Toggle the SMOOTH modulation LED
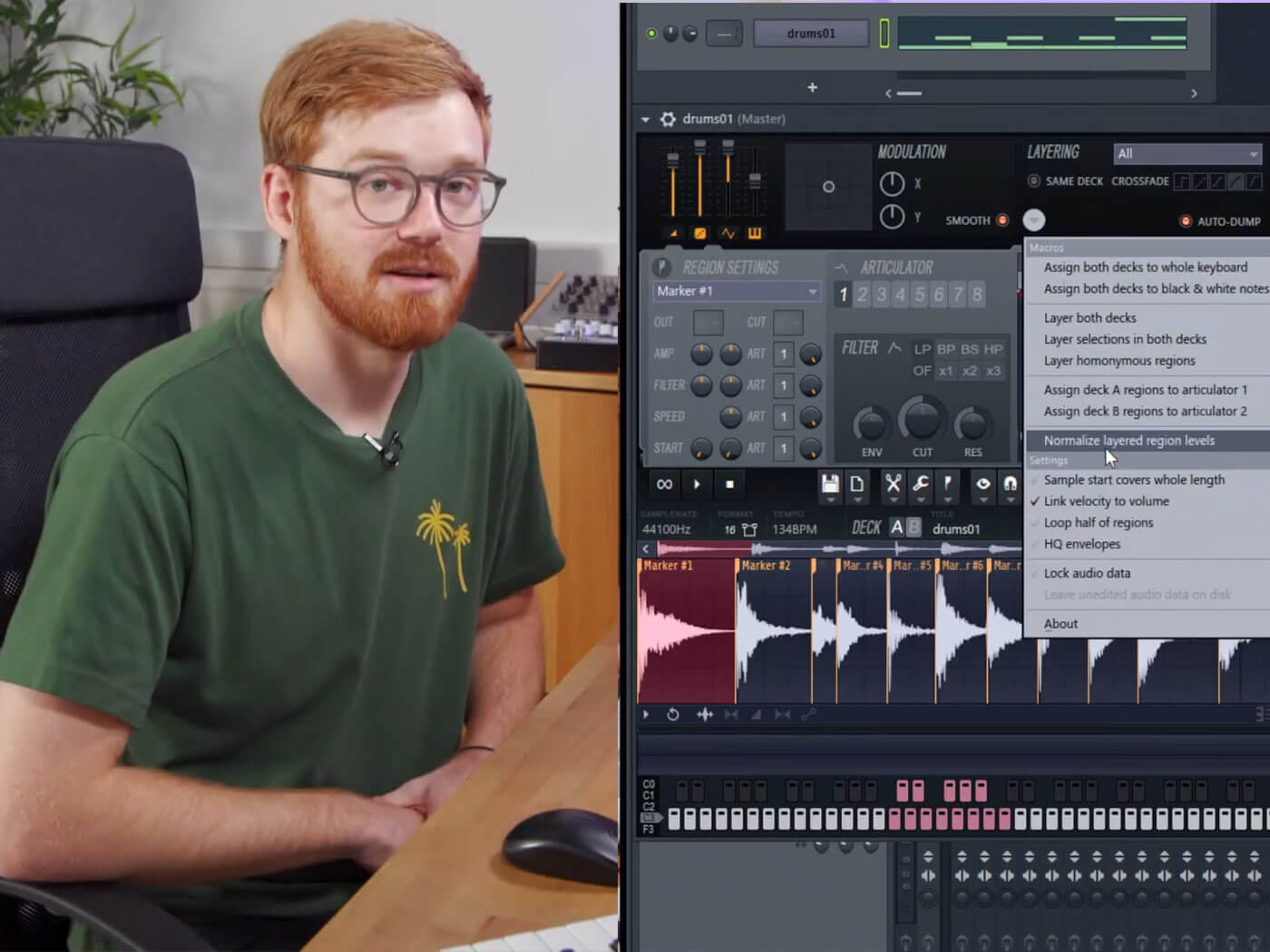1270x952 pixels. click(1002, 220)
